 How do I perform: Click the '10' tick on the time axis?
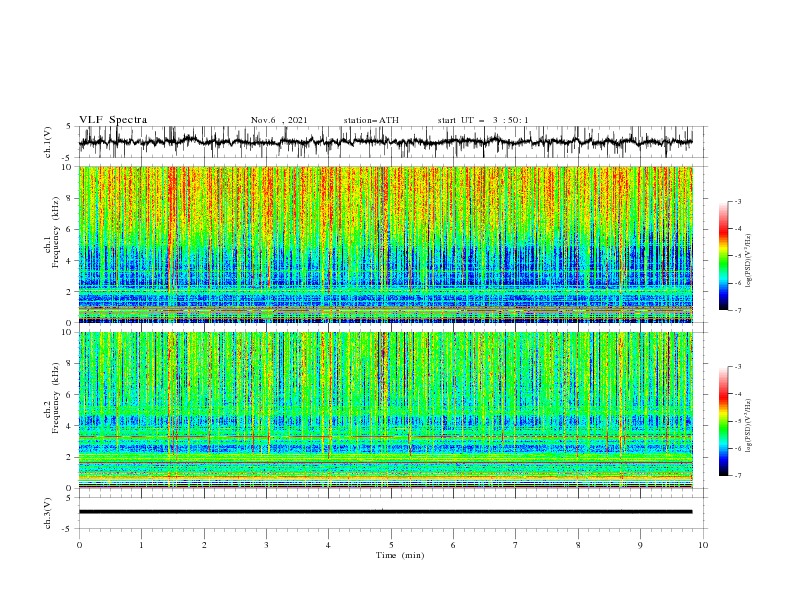[x=703, y=545]
